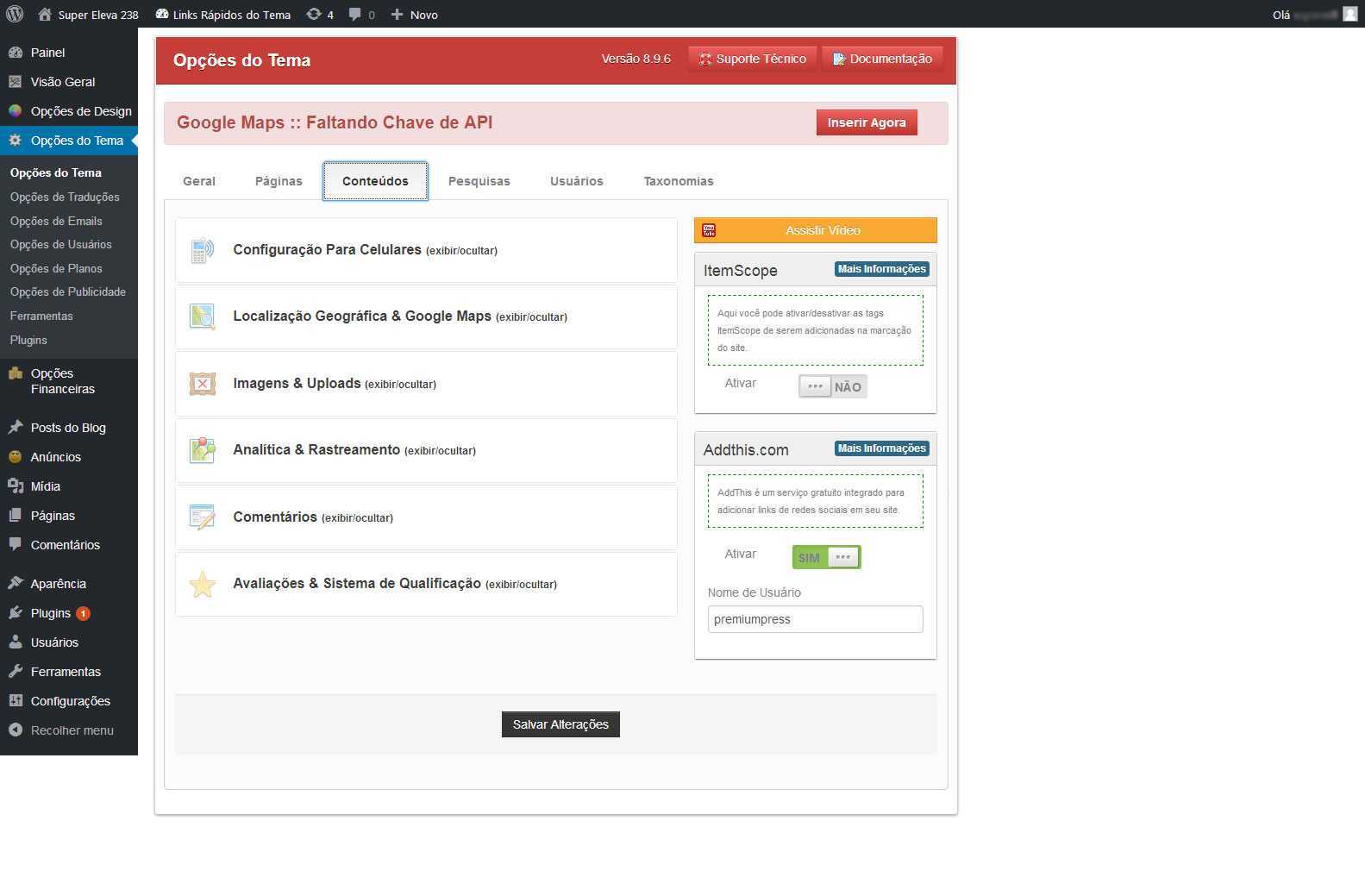Open the comments bubble icon in top bar
Viewport: 1365px width, 896px height.
[354, 14]
